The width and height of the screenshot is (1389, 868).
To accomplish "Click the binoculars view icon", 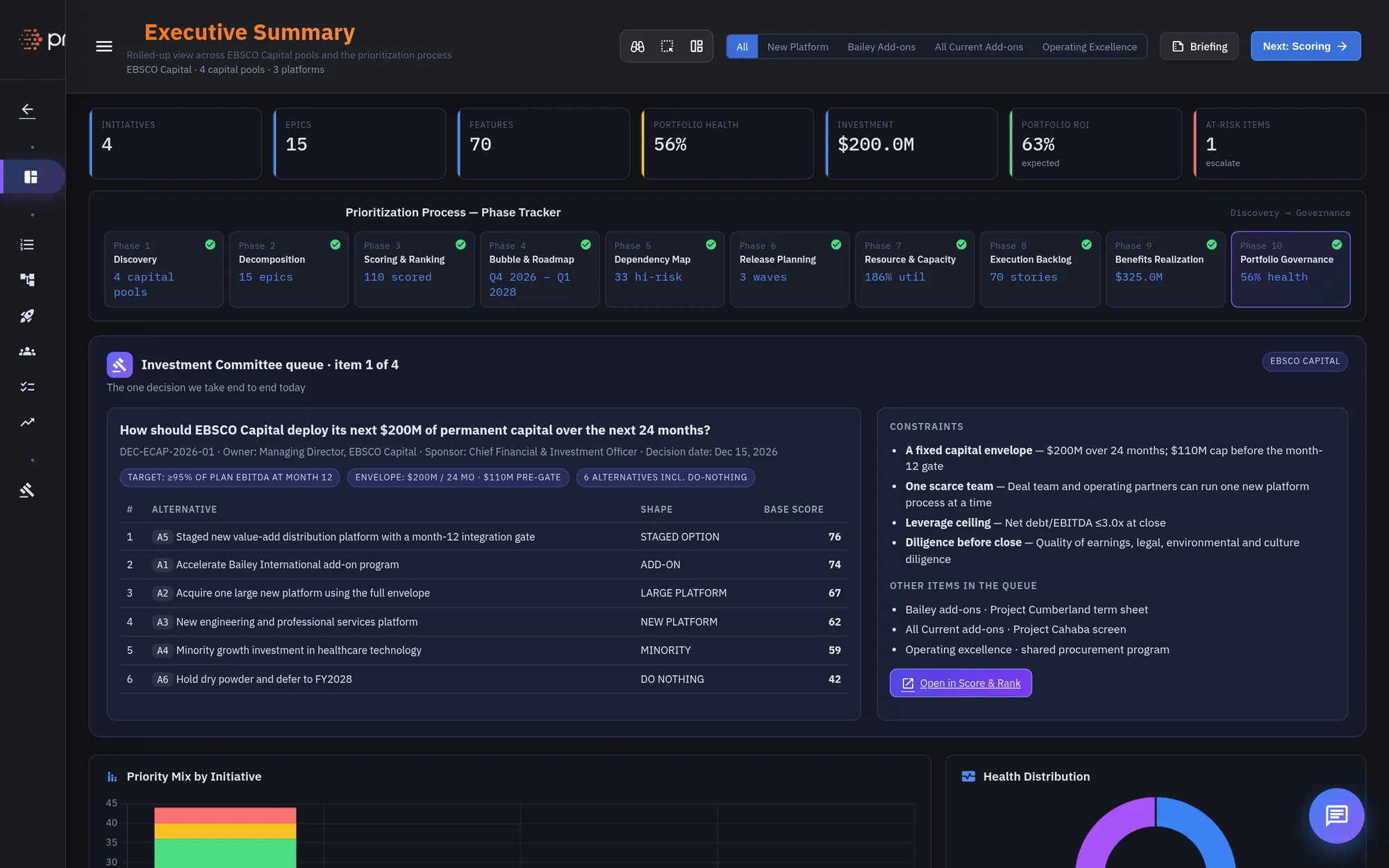I will (638, 47).
